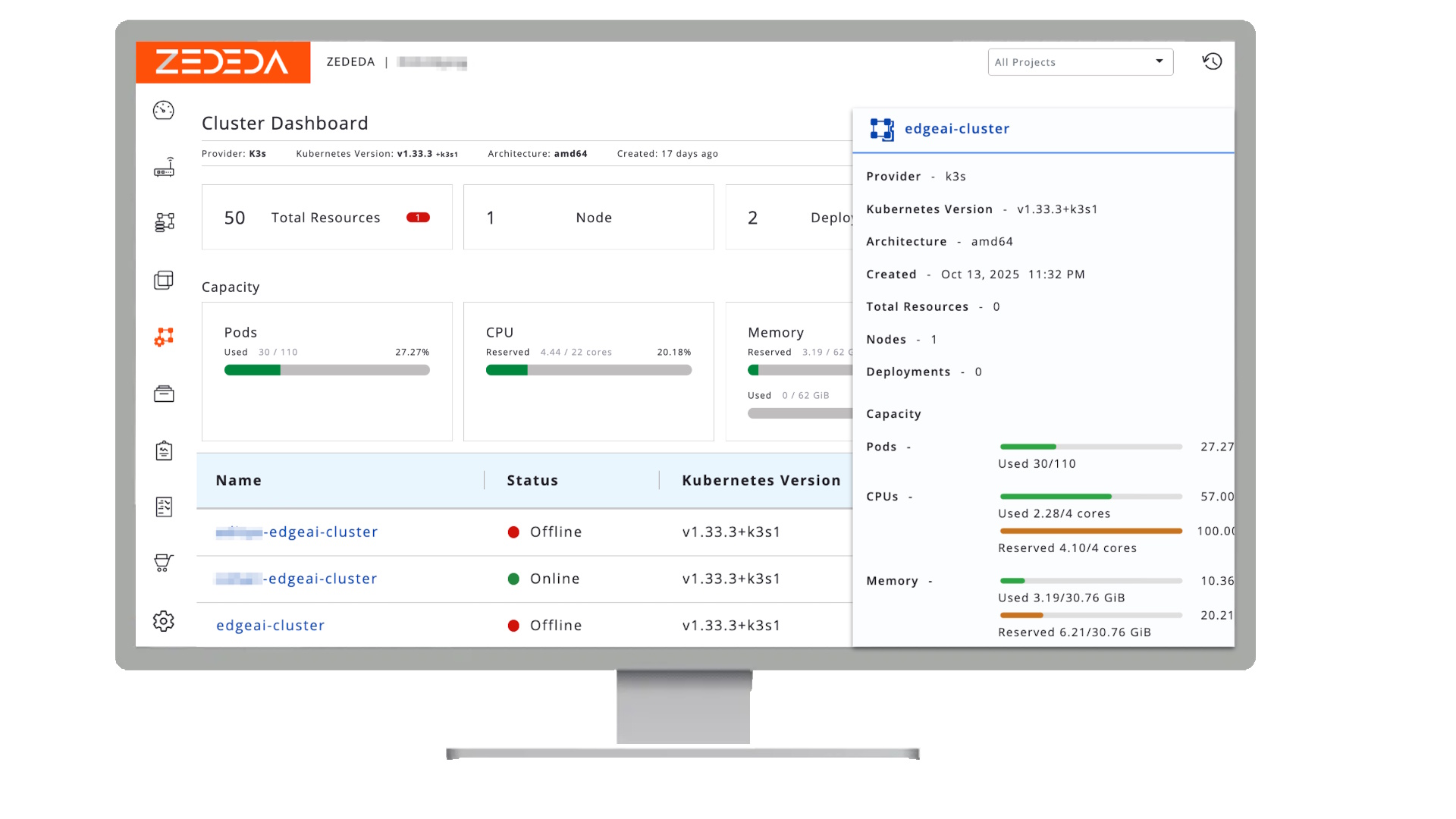Open the Online edgeai-cluster link
Screen dimensions: 1456x819
click(322, 579)
